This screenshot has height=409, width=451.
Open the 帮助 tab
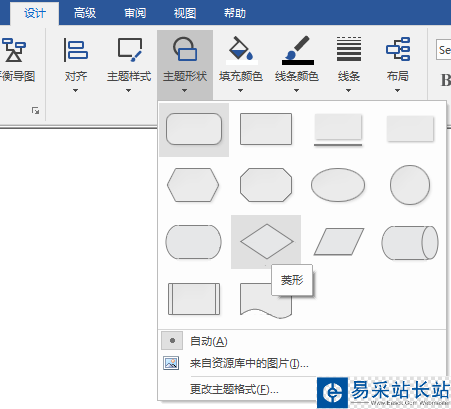[235, 13]
